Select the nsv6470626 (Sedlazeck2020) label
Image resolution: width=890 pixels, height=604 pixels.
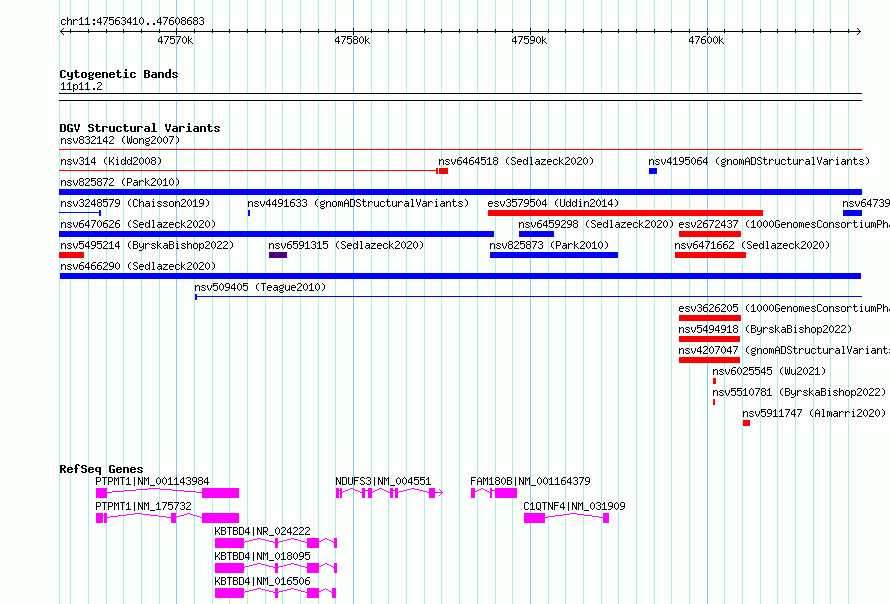pyautogui.click(x=138, y=224)
